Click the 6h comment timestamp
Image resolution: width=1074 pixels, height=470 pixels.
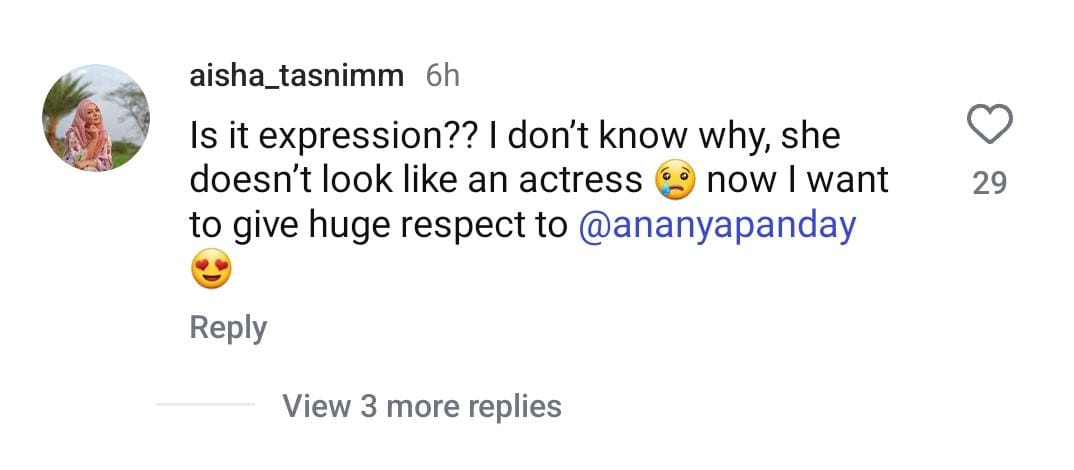pos(442,76)
